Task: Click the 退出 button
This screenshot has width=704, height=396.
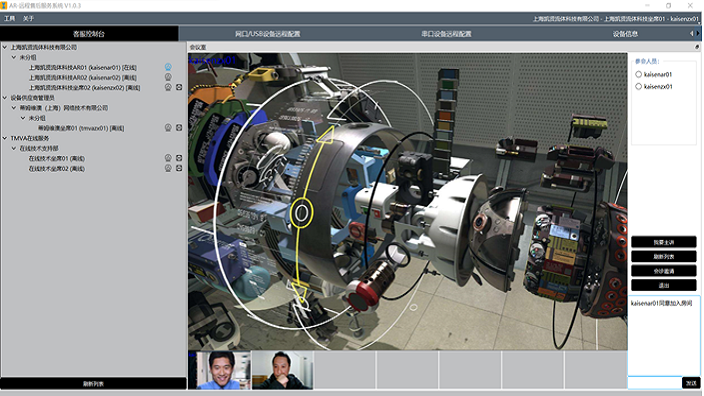Action: [664, 285]
